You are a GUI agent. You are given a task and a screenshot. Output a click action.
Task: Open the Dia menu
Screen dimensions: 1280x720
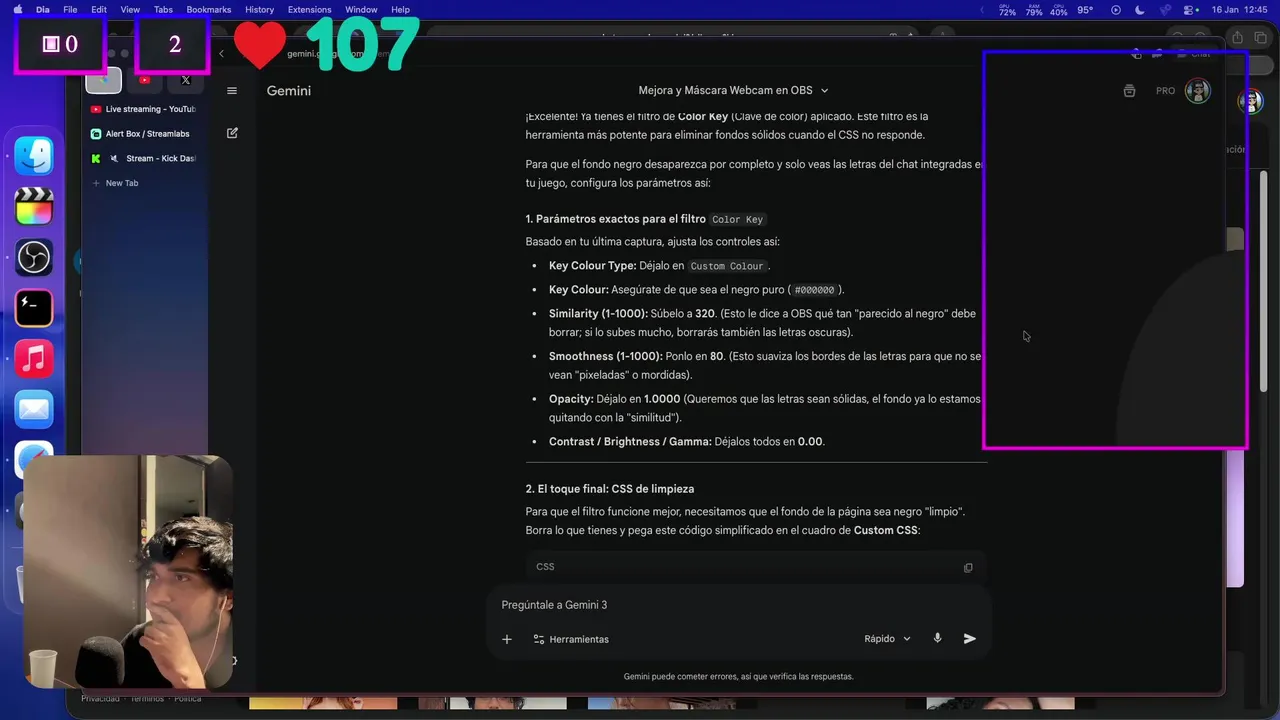(42, 9)
